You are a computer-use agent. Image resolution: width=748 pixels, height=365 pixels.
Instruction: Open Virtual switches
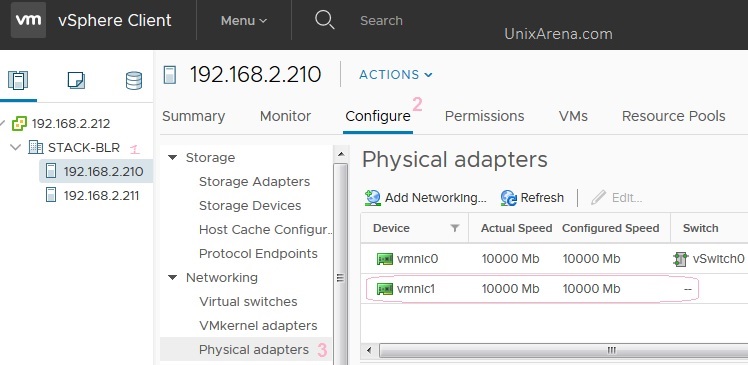(248, 302)
